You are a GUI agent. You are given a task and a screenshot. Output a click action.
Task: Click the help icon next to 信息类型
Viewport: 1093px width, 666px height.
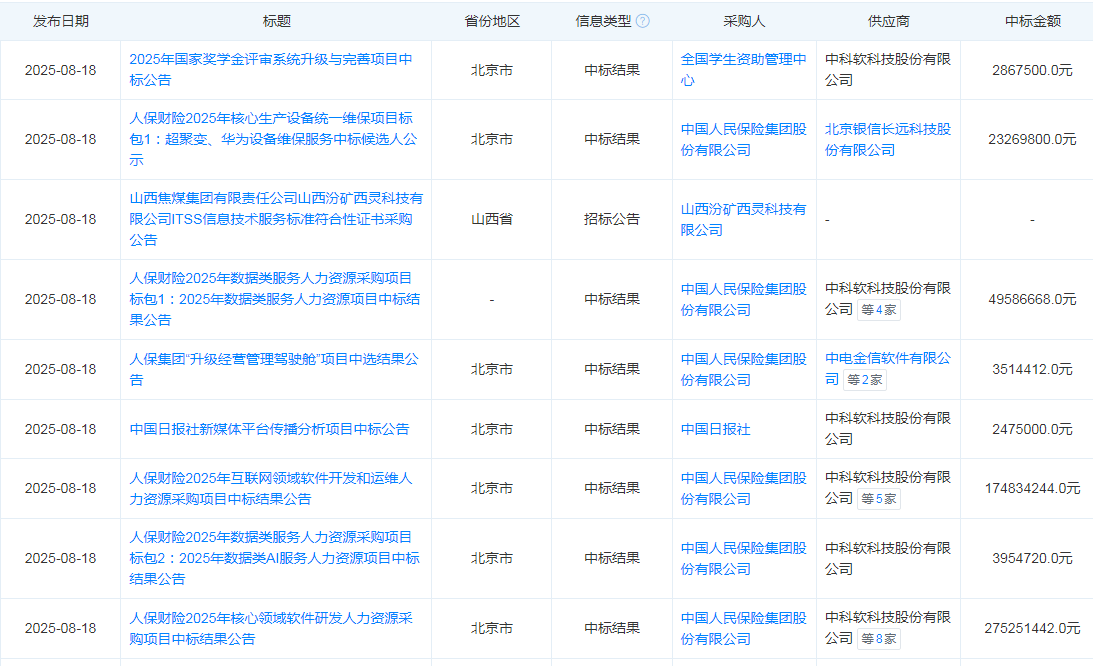click(643, 21)
